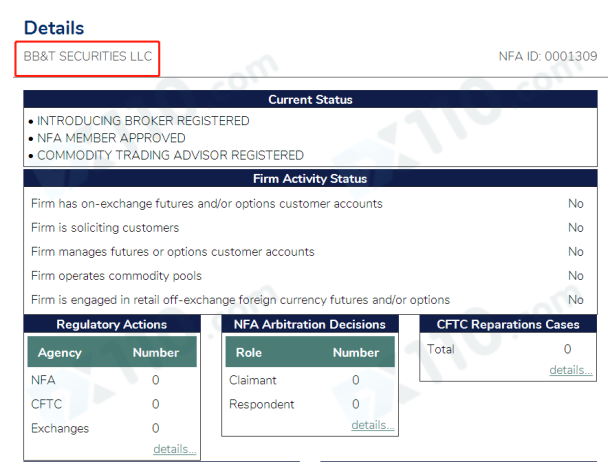
Task: Select the NFA agency row label
Action: tap(43, 380)
